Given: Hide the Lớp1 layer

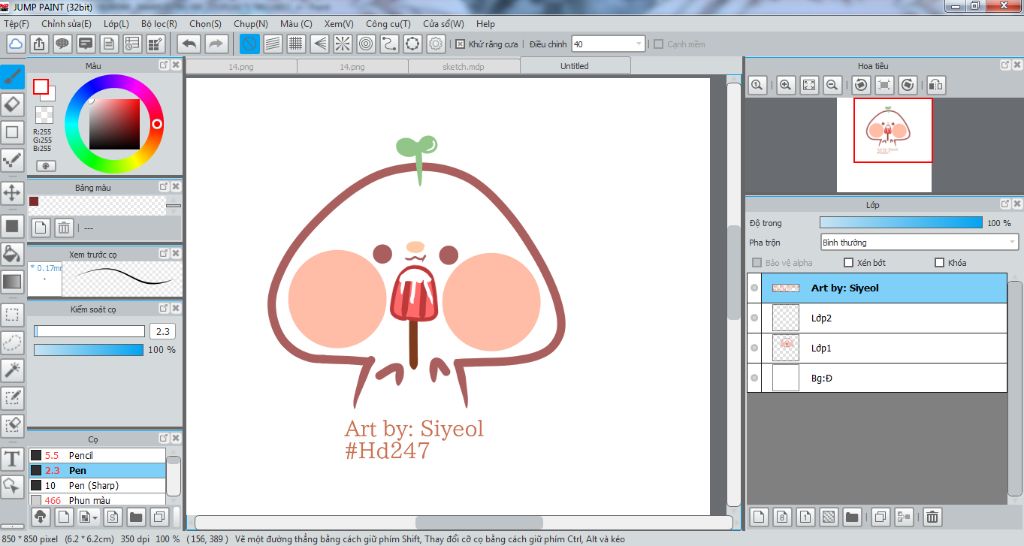Looking at the screenshot, I should click(x=754, y=348).
